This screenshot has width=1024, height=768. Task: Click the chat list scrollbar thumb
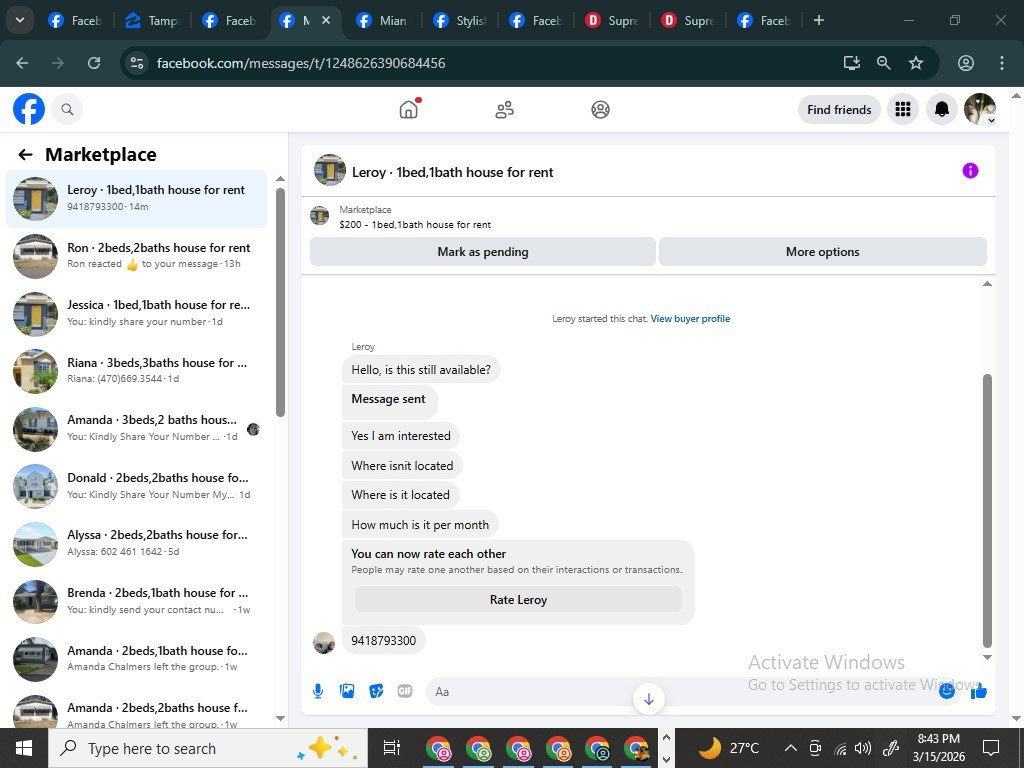click(280, 302)
